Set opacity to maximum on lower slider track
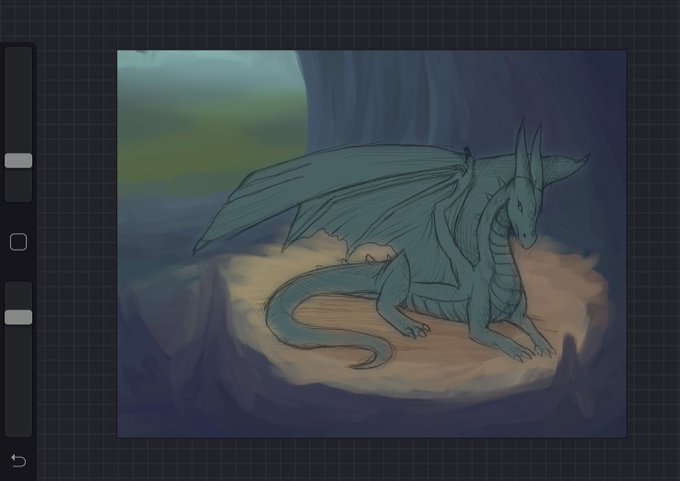The height and width of the screenshot is (481, 680). tap(18, 285)
